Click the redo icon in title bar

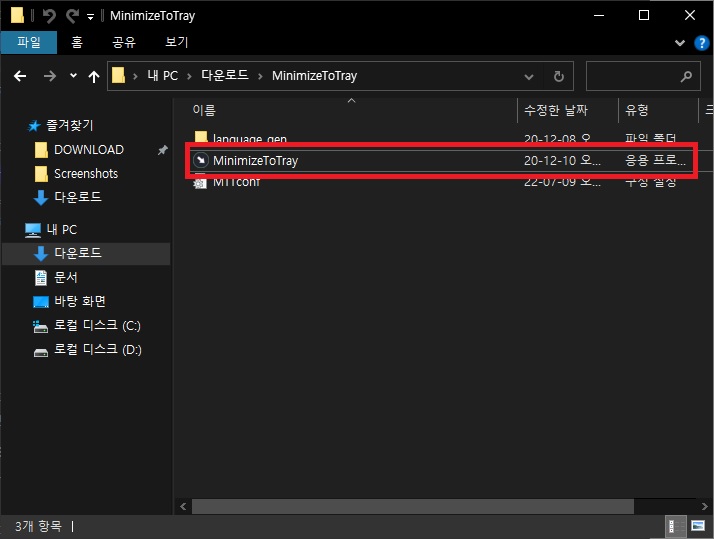pyautogui.click(x=72, y=16)
